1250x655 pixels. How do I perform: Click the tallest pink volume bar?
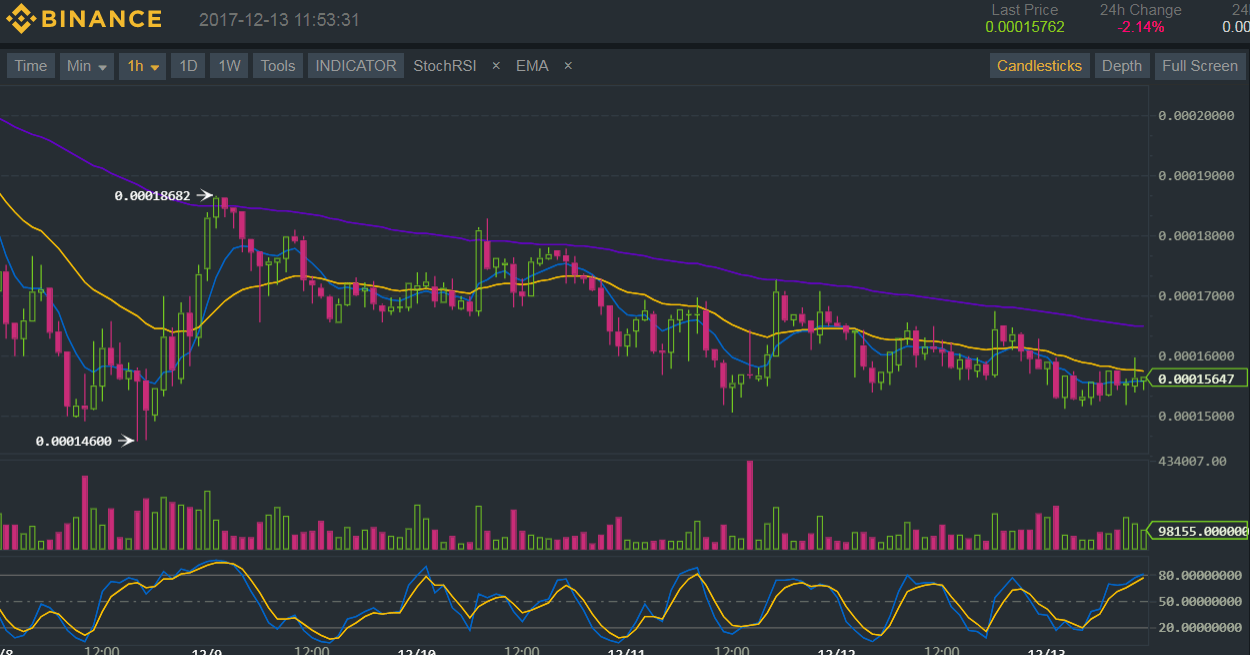coord(750,505)
